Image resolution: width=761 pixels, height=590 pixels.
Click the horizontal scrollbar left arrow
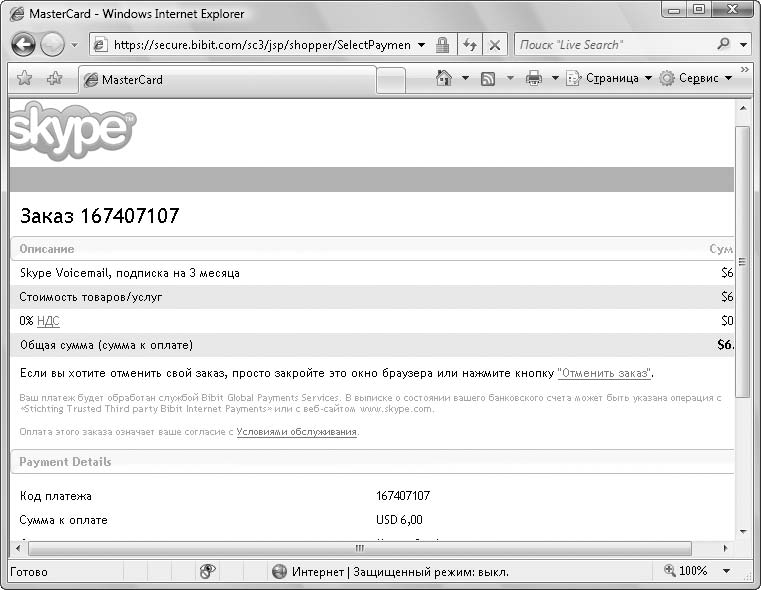click(x=18, y=548)
